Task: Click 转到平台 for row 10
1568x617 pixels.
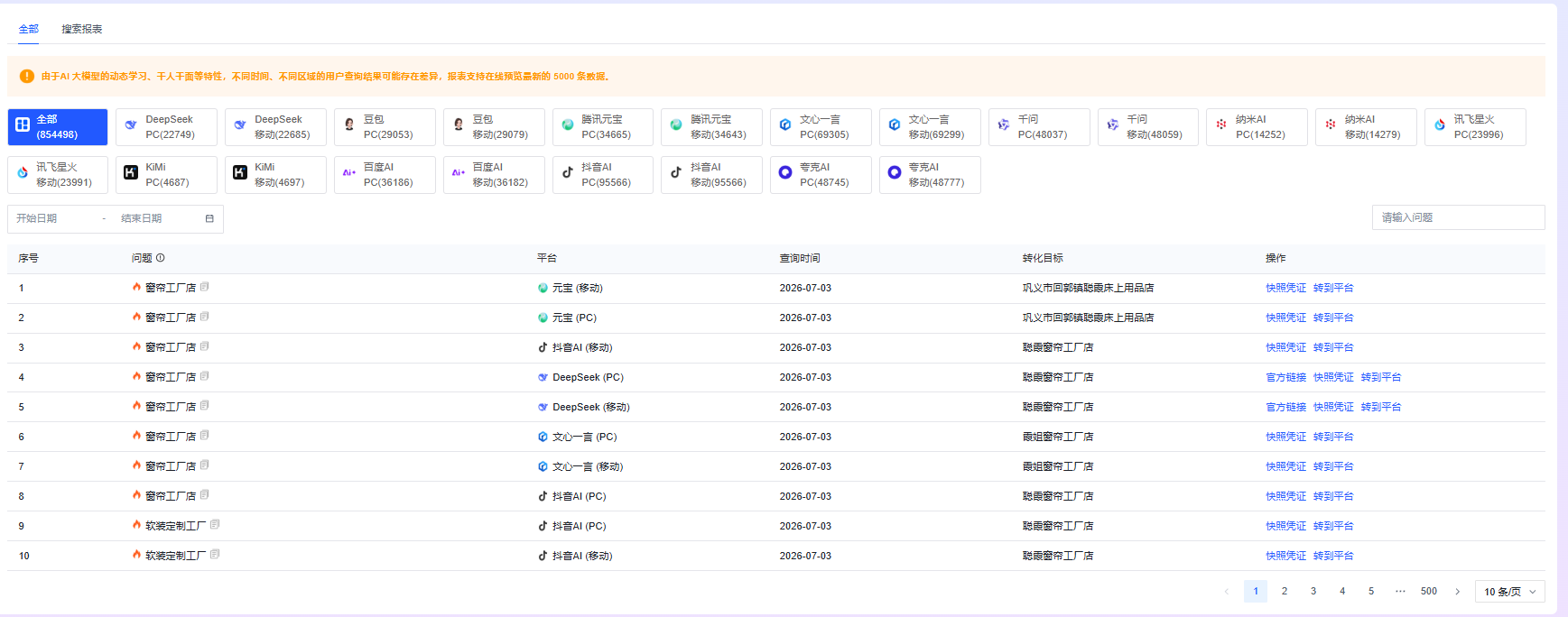Action: coord(1333,556)
